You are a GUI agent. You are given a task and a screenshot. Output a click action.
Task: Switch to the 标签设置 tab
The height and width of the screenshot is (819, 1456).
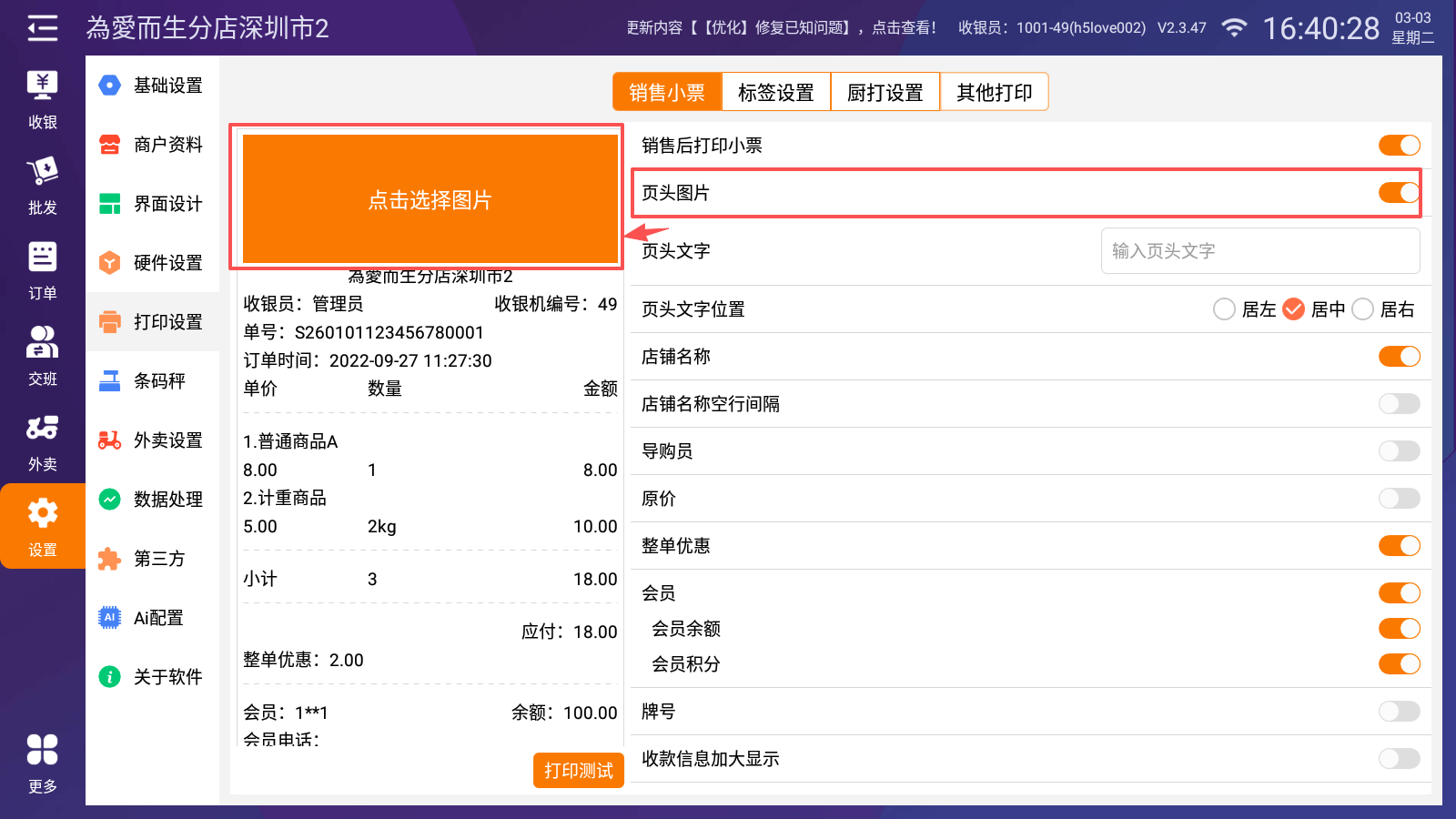pos(776,92)
